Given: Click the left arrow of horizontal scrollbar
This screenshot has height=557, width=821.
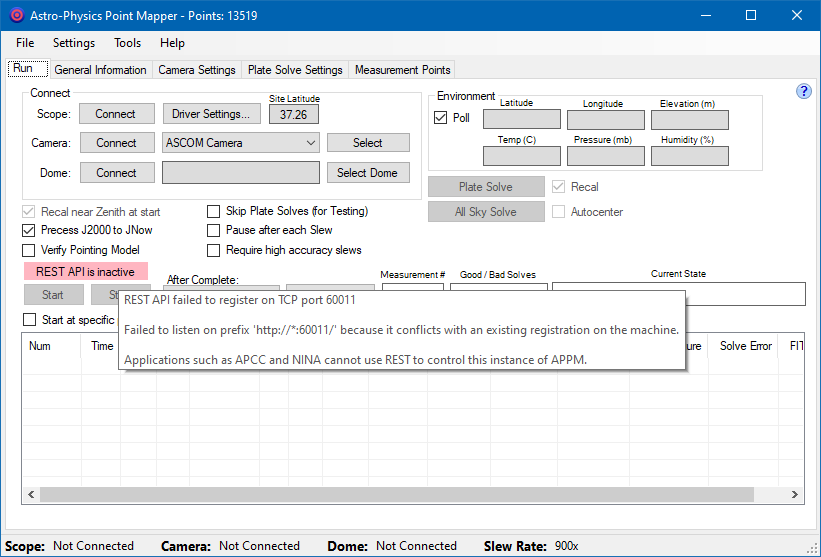Looking at the screenshot, I should 31,494.
